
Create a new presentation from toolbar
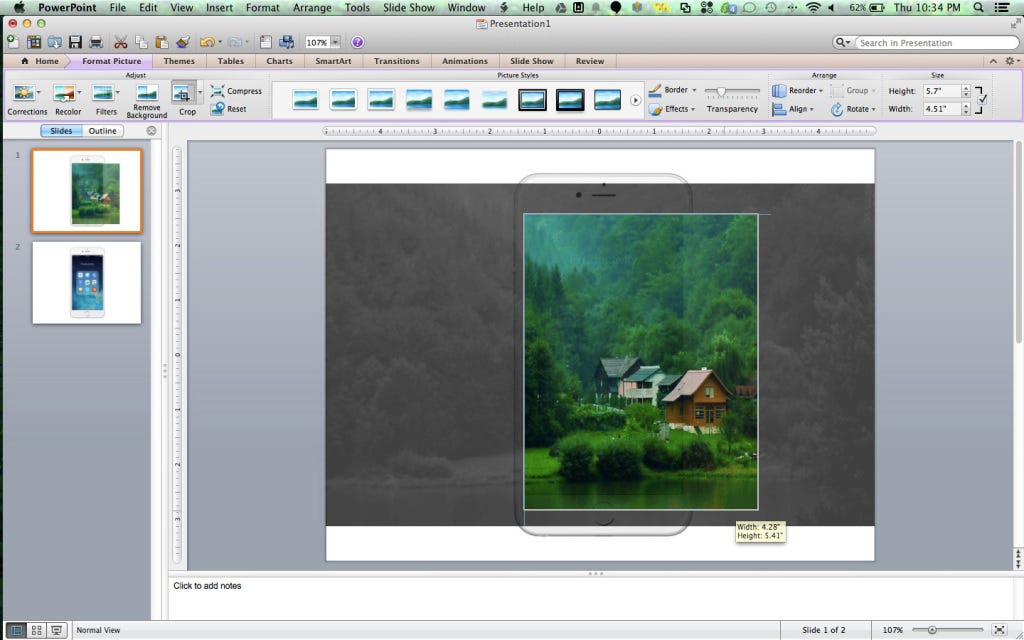coord(12,42)
